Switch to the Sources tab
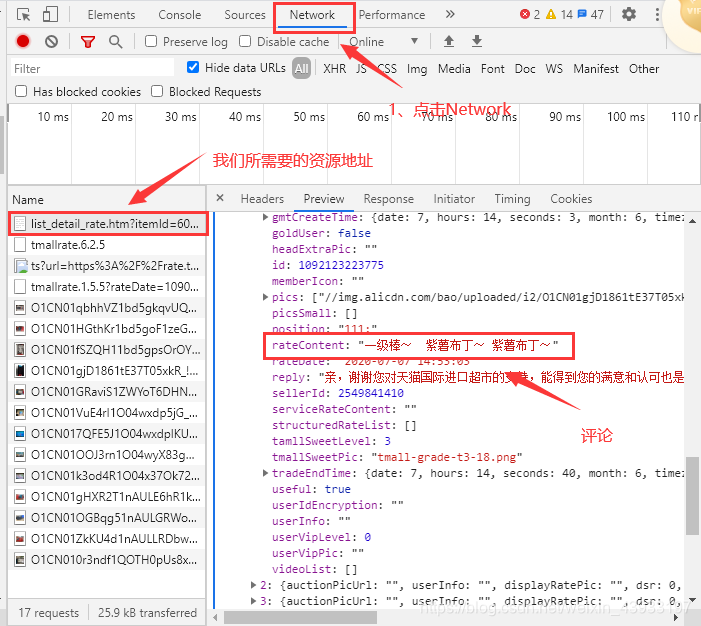Image resolution: width=701 pixels, height=626 pixels. tap(245, 15)
